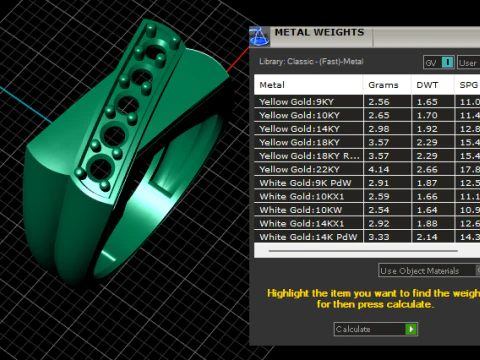The width and height of the screenshot is (480, 360).
Task: Click the 4.14 grams value
Action: tap(379, 169)
